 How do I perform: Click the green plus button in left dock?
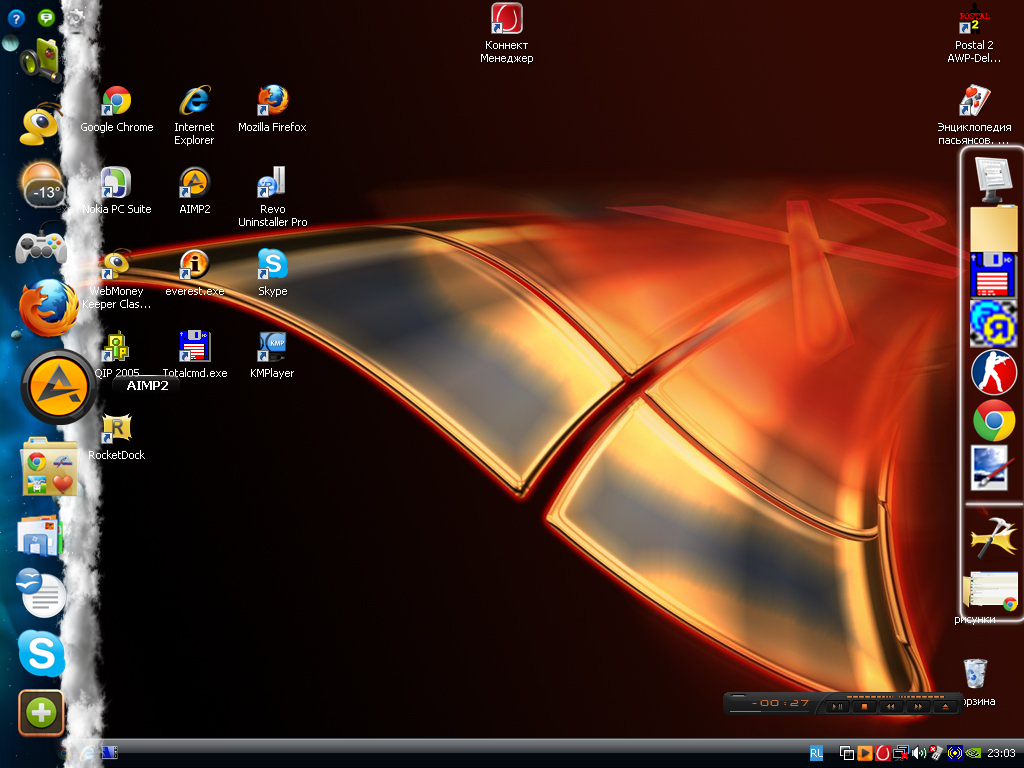41,713
